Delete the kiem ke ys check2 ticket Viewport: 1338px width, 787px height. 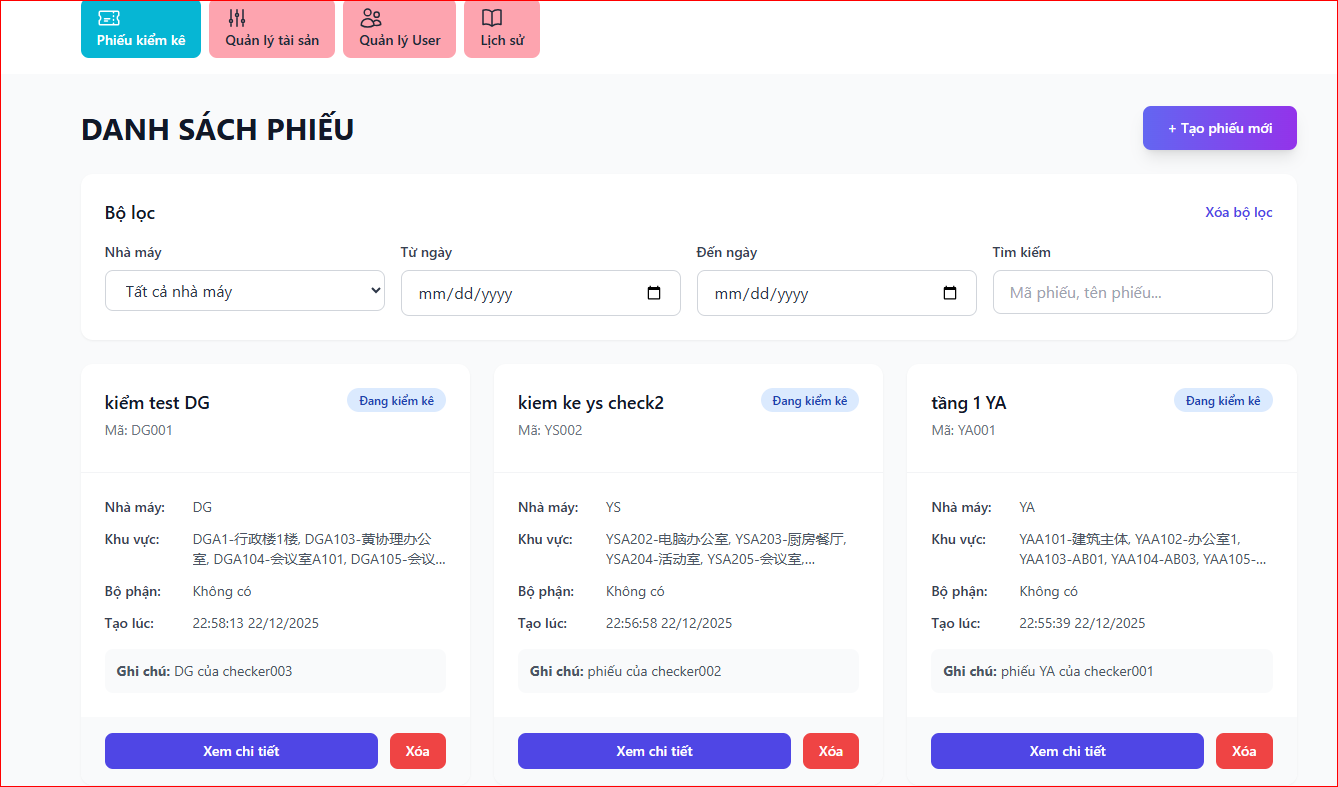coord(831,751)
